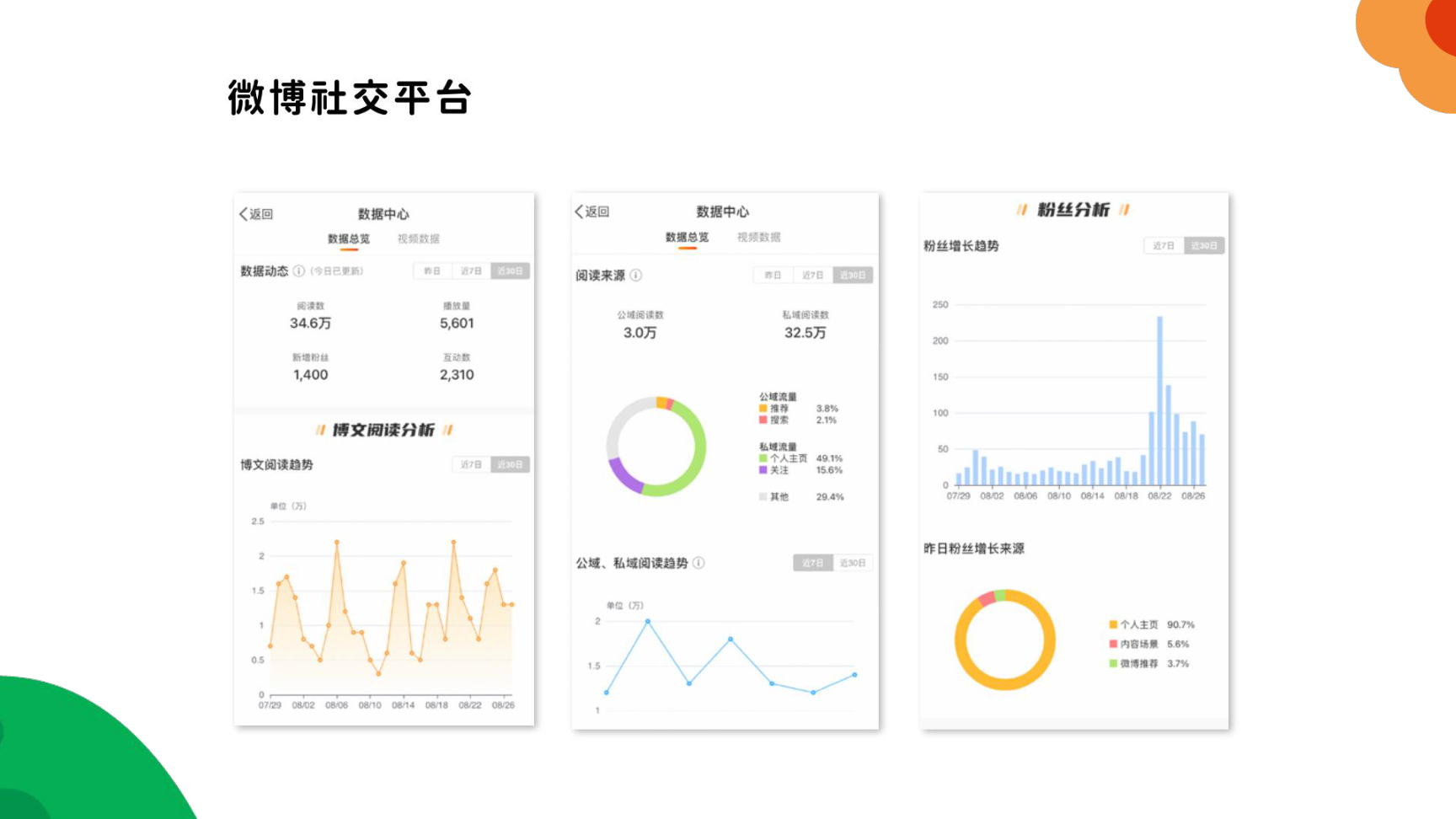Click orange 推荐 legend swatch
The image size is (1456, 819).
(763, 409)
